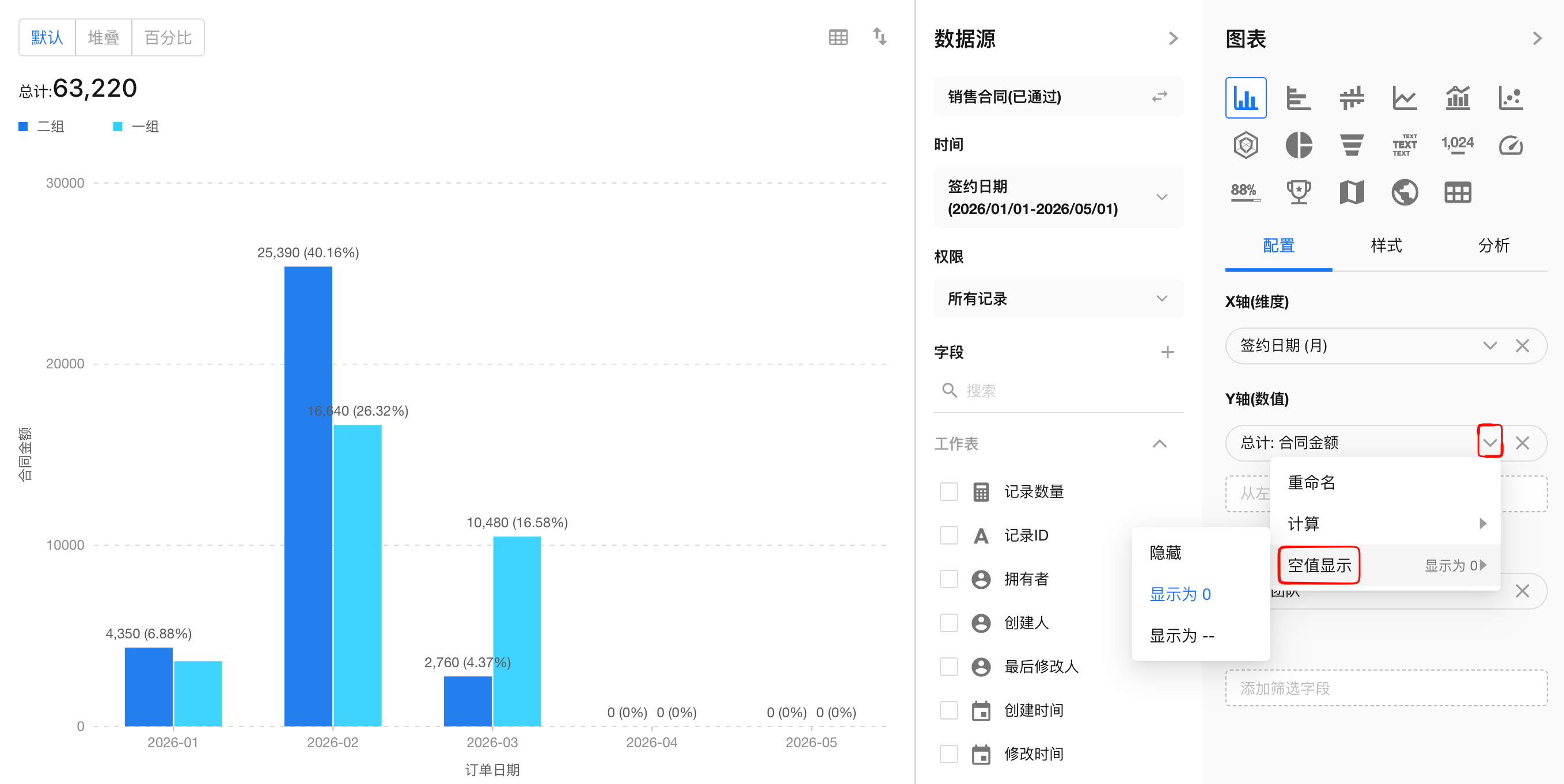Screen dimensions: 1564x784
Task: Collapse the 工作表 field section
Action: click(x=1159, y=444)
